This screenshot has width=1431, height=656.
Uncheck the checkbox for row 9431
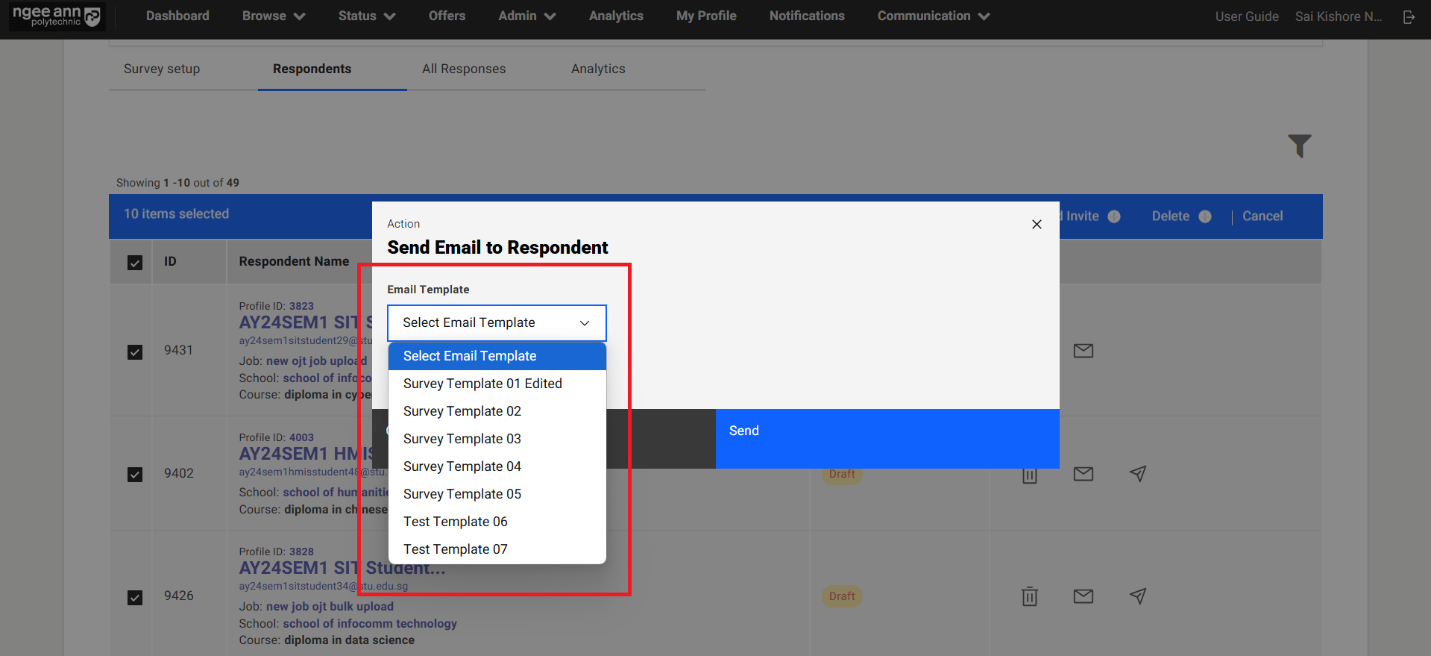click(135, 352)
